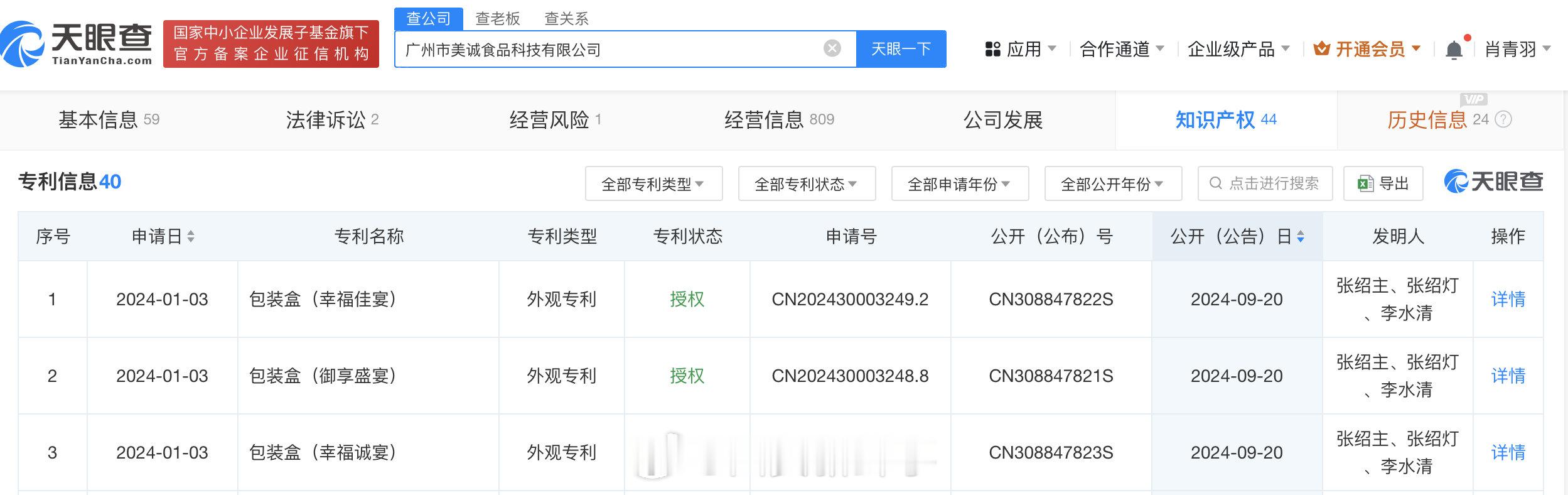This screenshot has height=495, width=1568.
Task: Click the 专利名称 column header
Action: pyautogui.click(x=368, y=236)
